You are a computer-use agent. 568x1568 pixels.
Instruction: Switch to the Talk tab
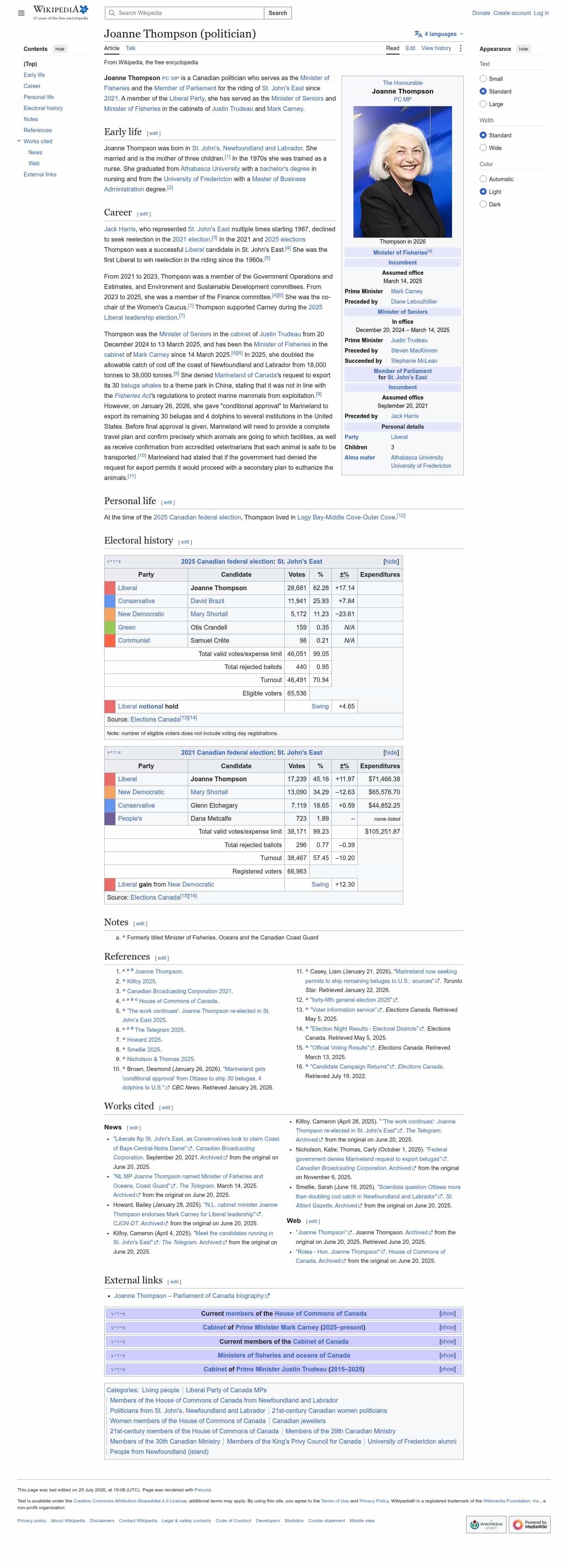coord(131,48)
